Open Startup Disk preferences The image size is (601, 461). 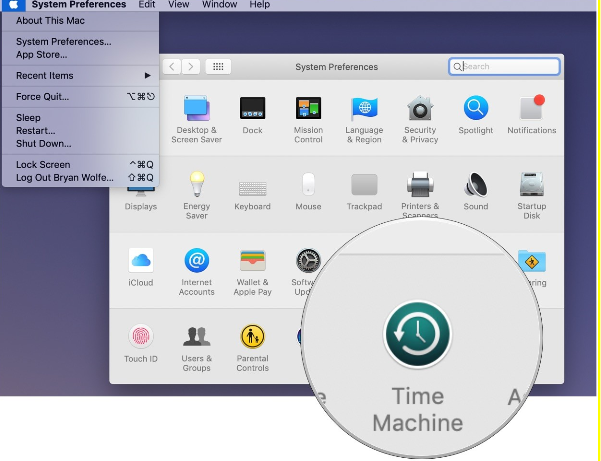[x=532, y=195]
